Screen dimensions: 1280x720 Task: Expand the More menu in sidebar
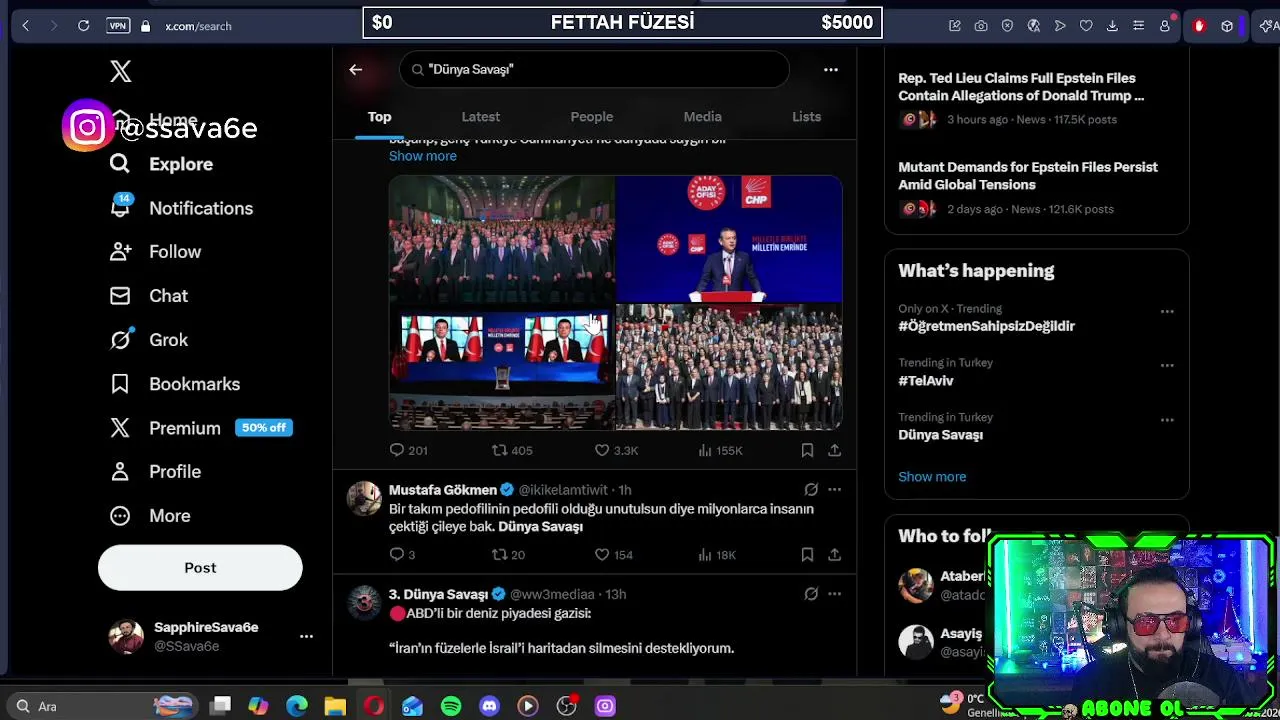(149, 516)
